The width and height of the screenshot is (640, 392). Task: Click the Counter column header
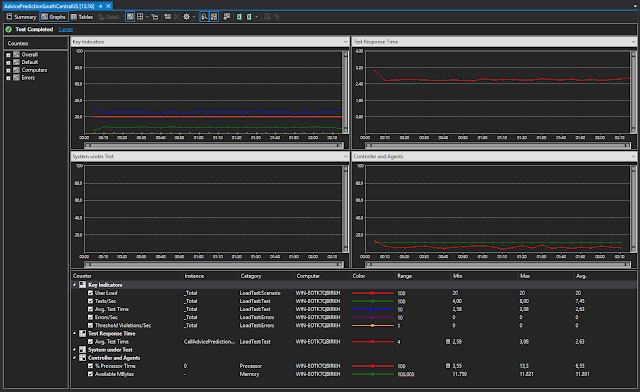click(x=127, y=276)
